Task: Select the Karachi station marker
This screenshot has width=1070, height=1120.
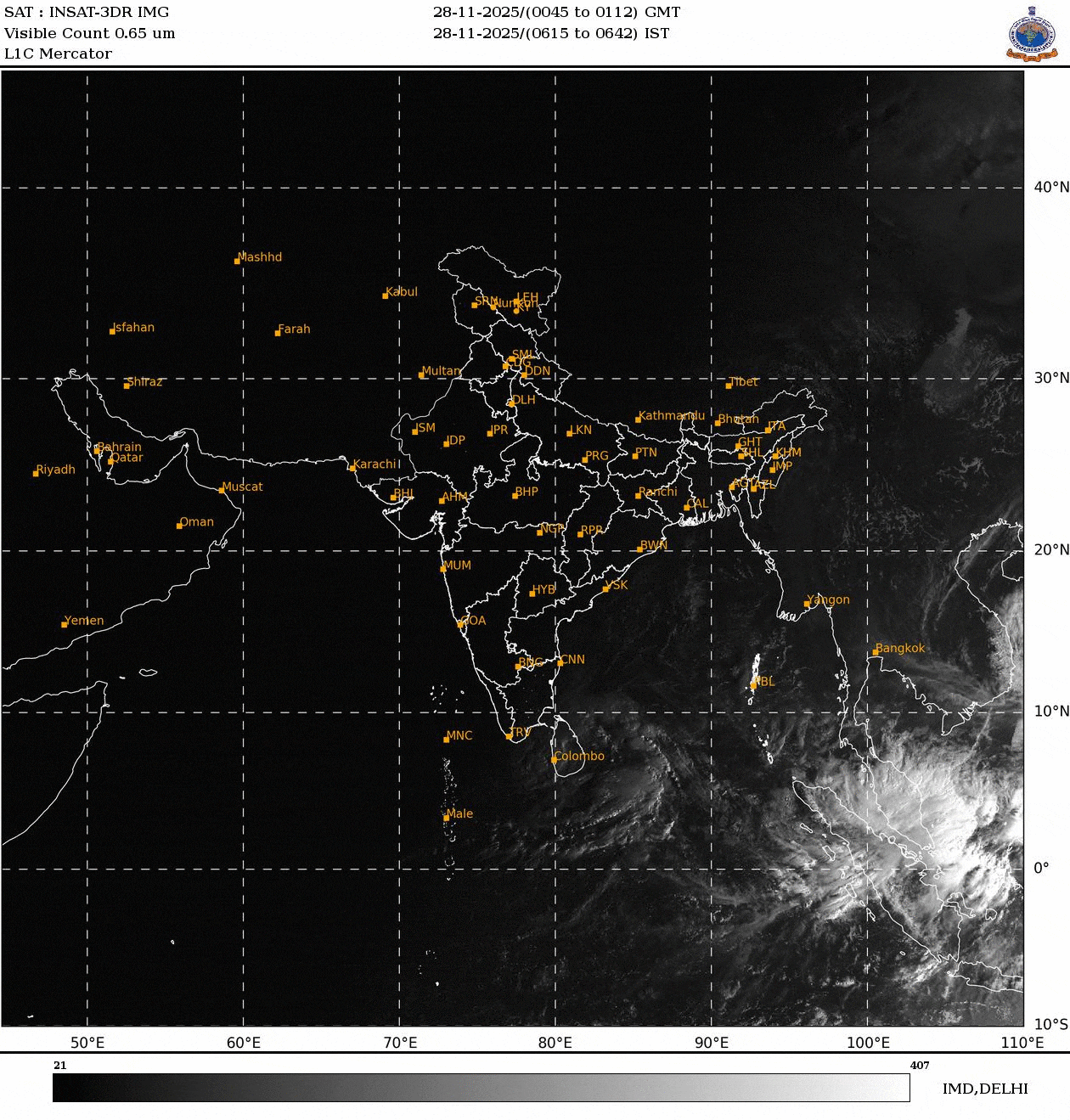Action: (x=352, y=466)
